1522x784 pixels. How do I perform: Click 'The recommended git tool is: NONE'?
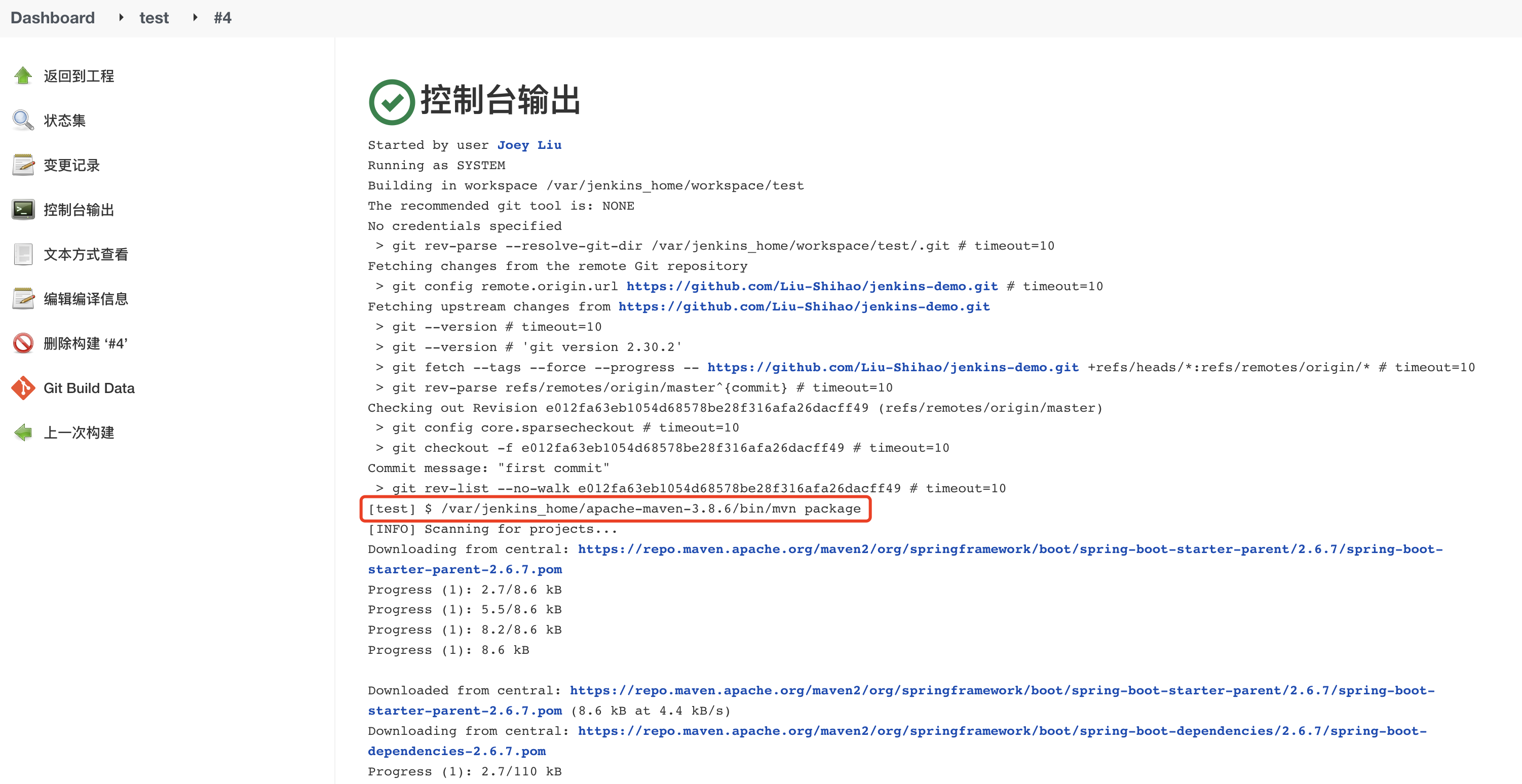click(x=501, y=206)
